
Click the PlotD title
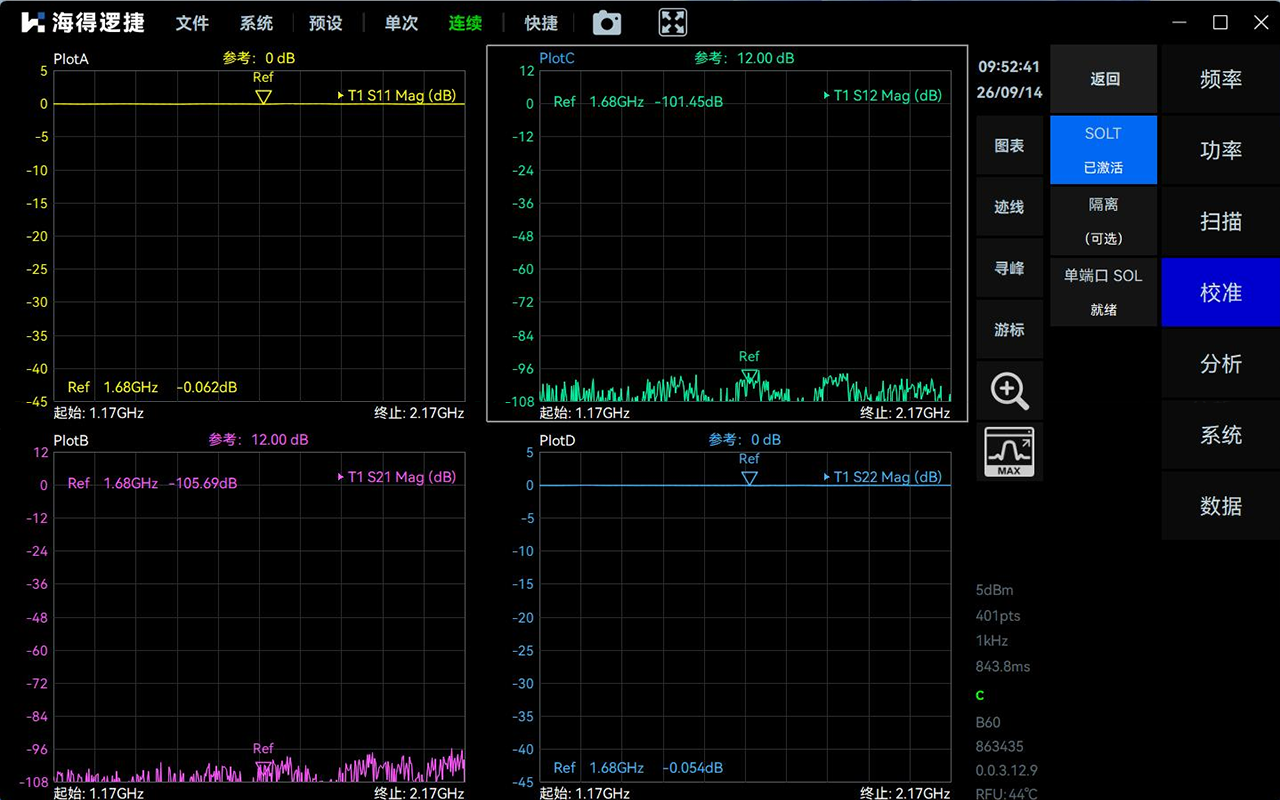[x=557, y=440]
